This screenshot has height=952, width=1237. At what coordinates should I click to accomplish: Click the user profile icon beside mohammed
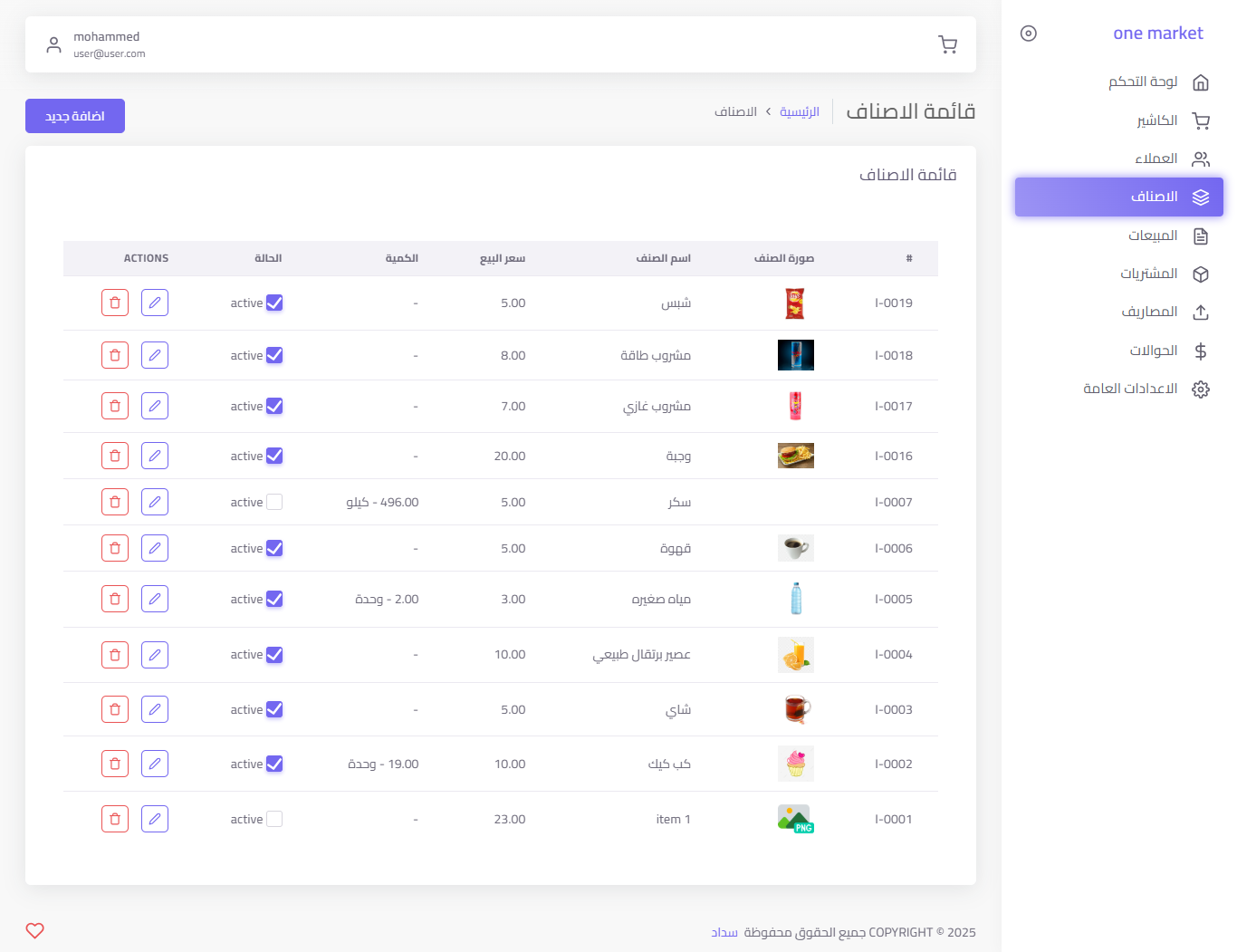point(54,44)
